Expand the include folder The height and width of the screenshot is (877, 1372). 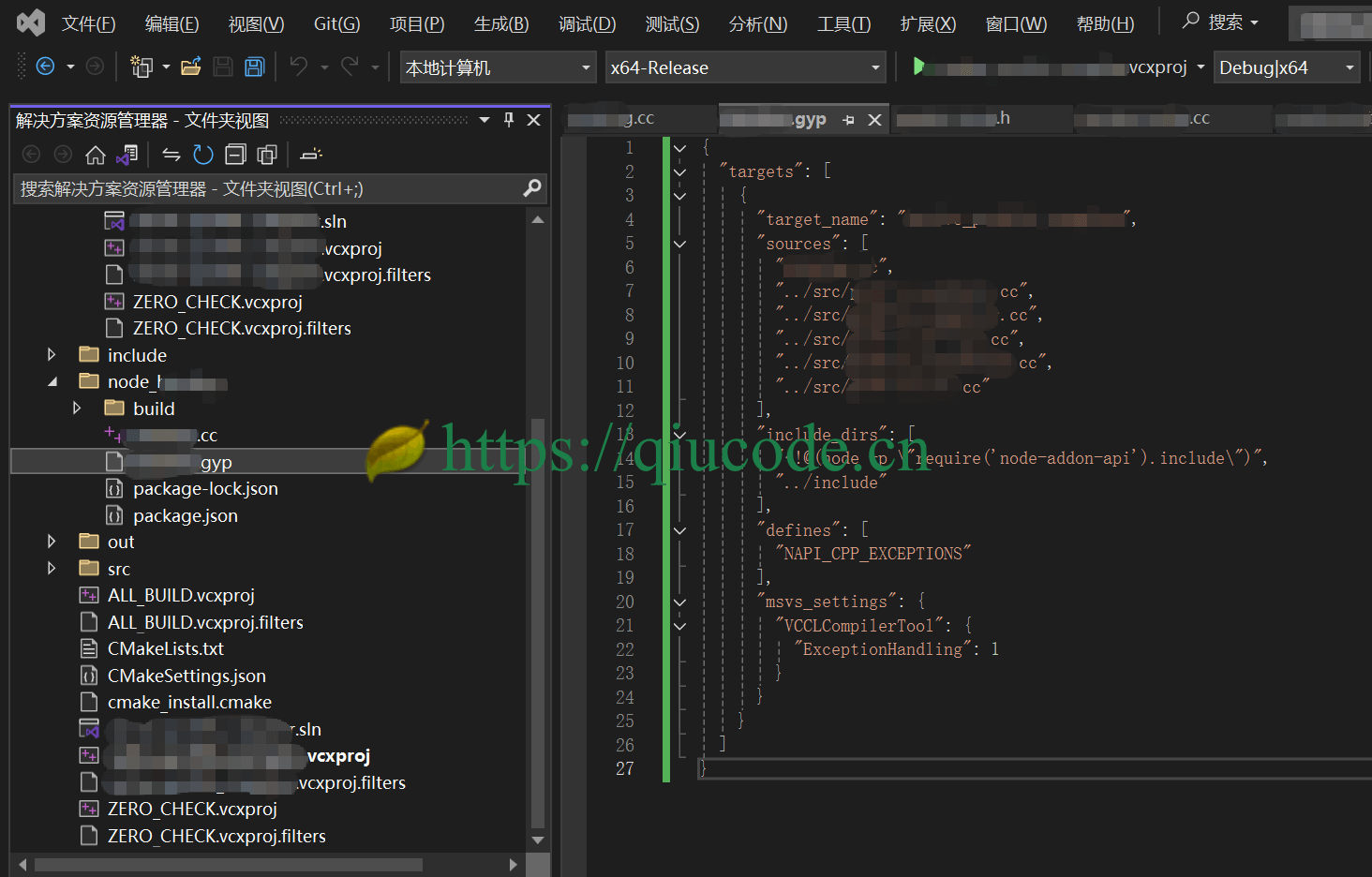(x=52, y=355)
